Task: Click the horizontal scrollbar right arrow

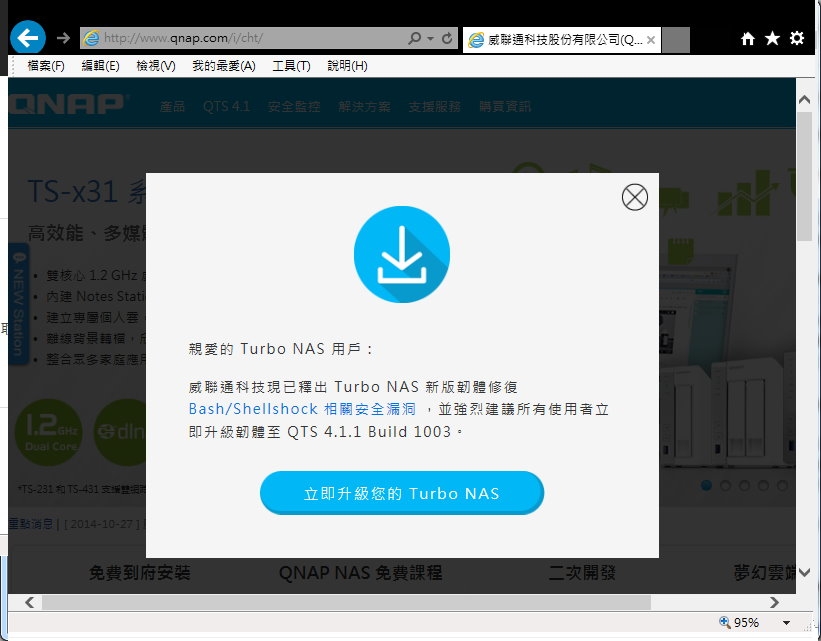Action: 774,602
